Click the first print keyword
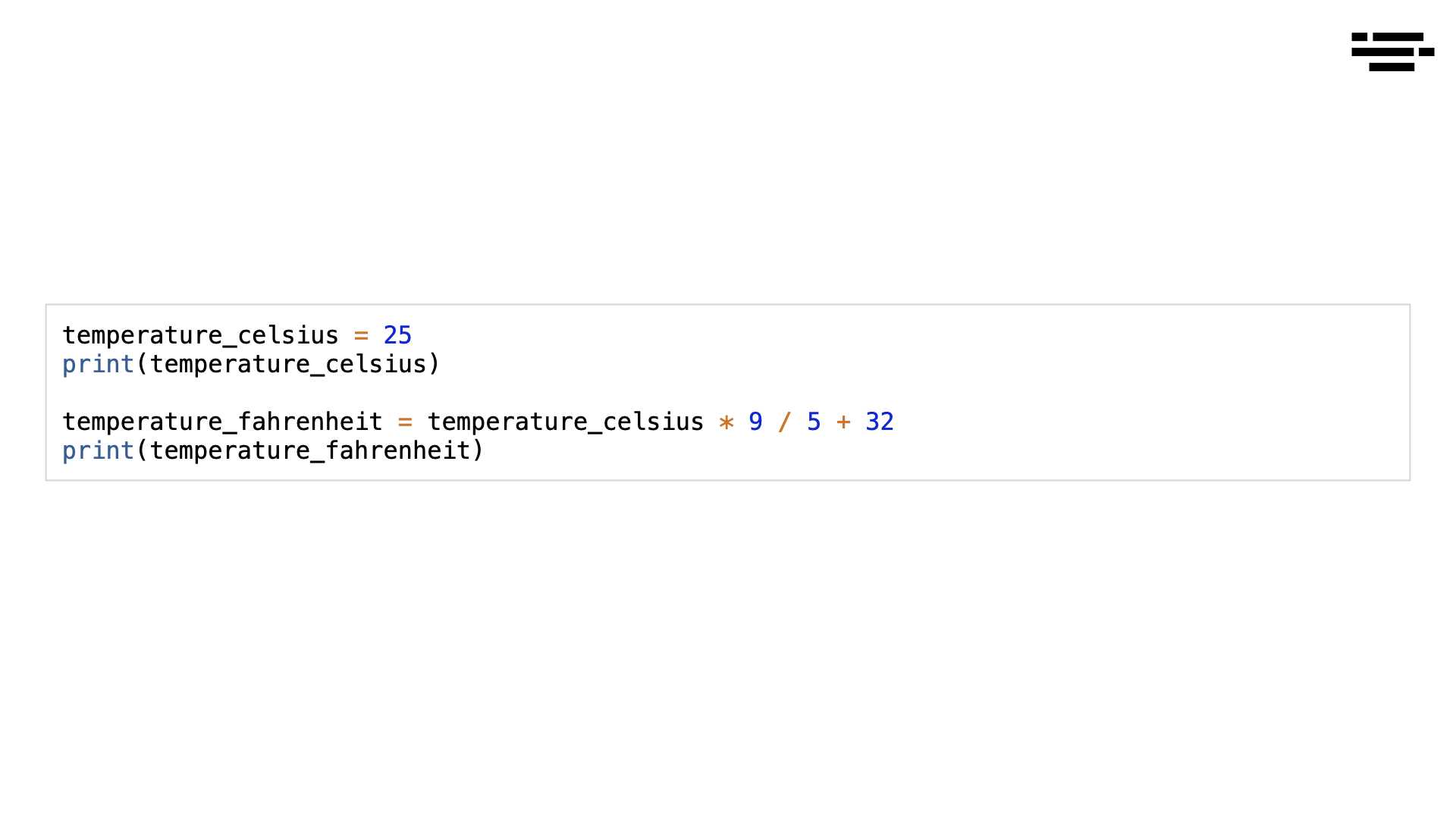Screen dimensions: 1456x819 point(98,365)
